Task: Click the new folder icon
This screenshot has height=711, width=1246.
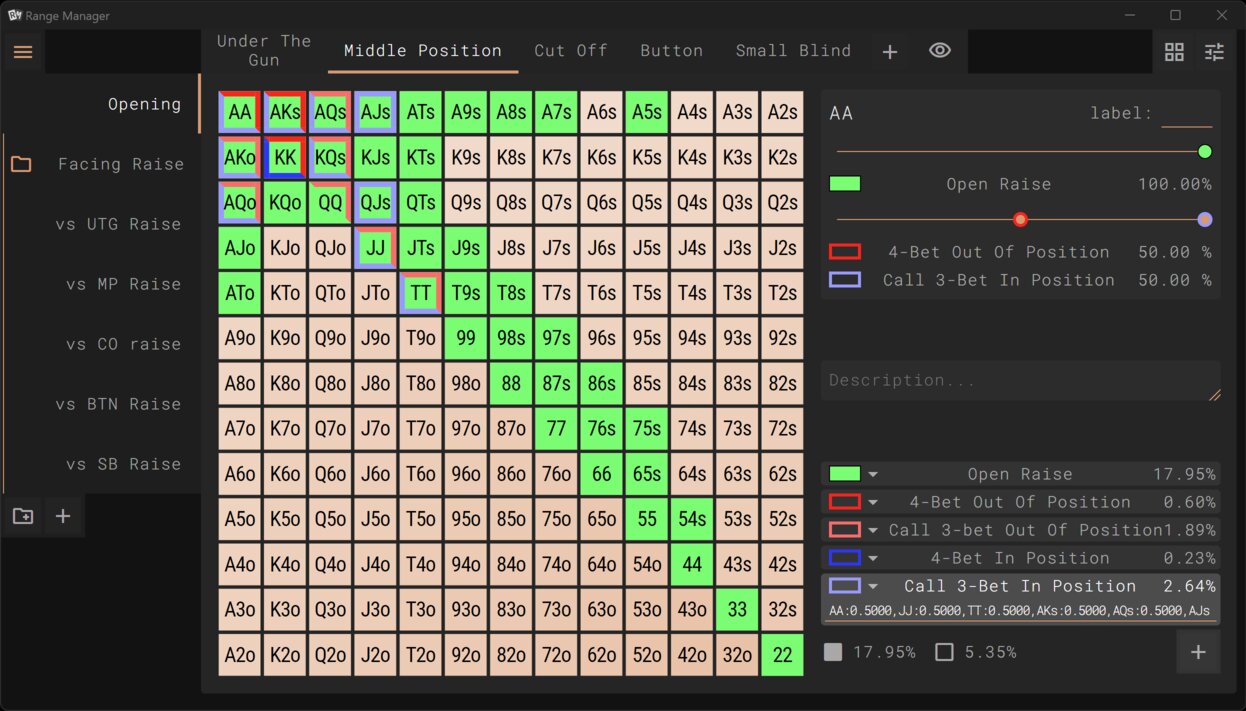Action: [x=23, y=516]
